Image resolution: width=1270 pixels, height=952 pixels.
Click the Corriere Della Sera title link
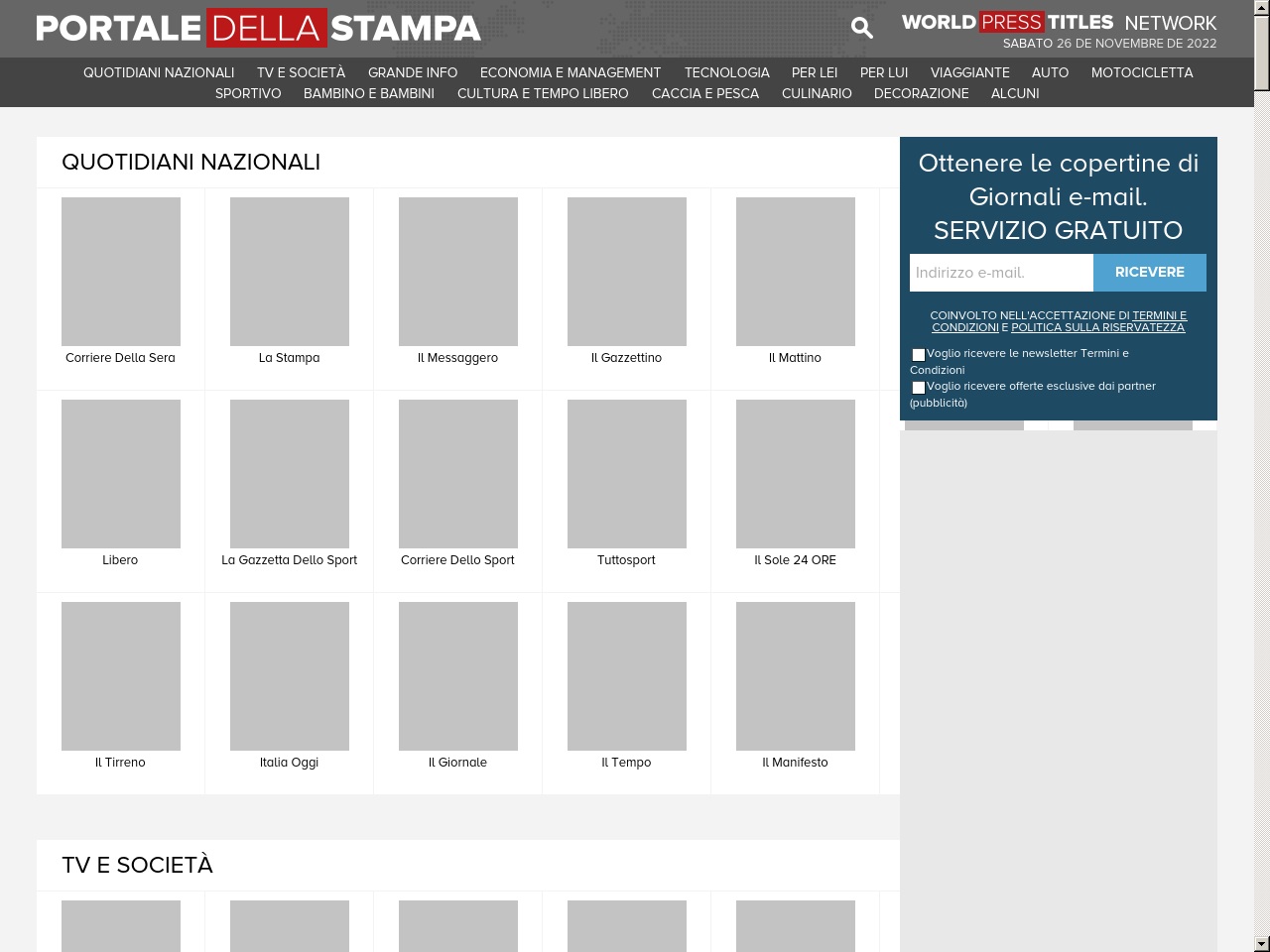pos(120,358)
